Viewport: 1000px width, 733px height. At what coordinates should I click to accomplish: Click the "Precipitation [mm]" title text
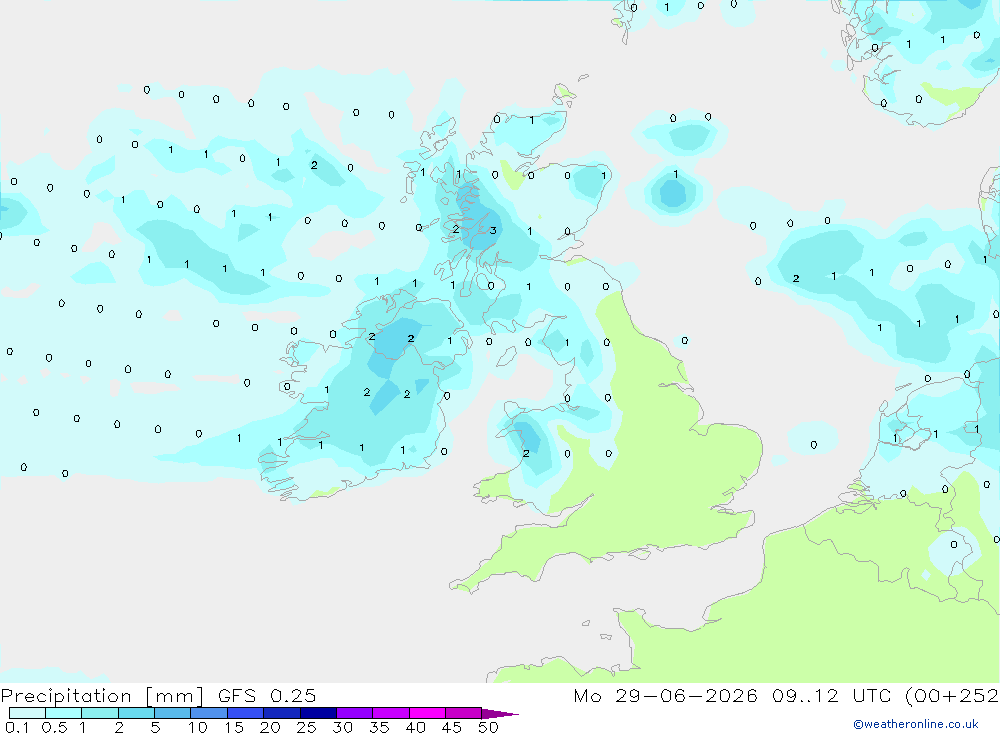pyautogui.click(x=102, y=696)
